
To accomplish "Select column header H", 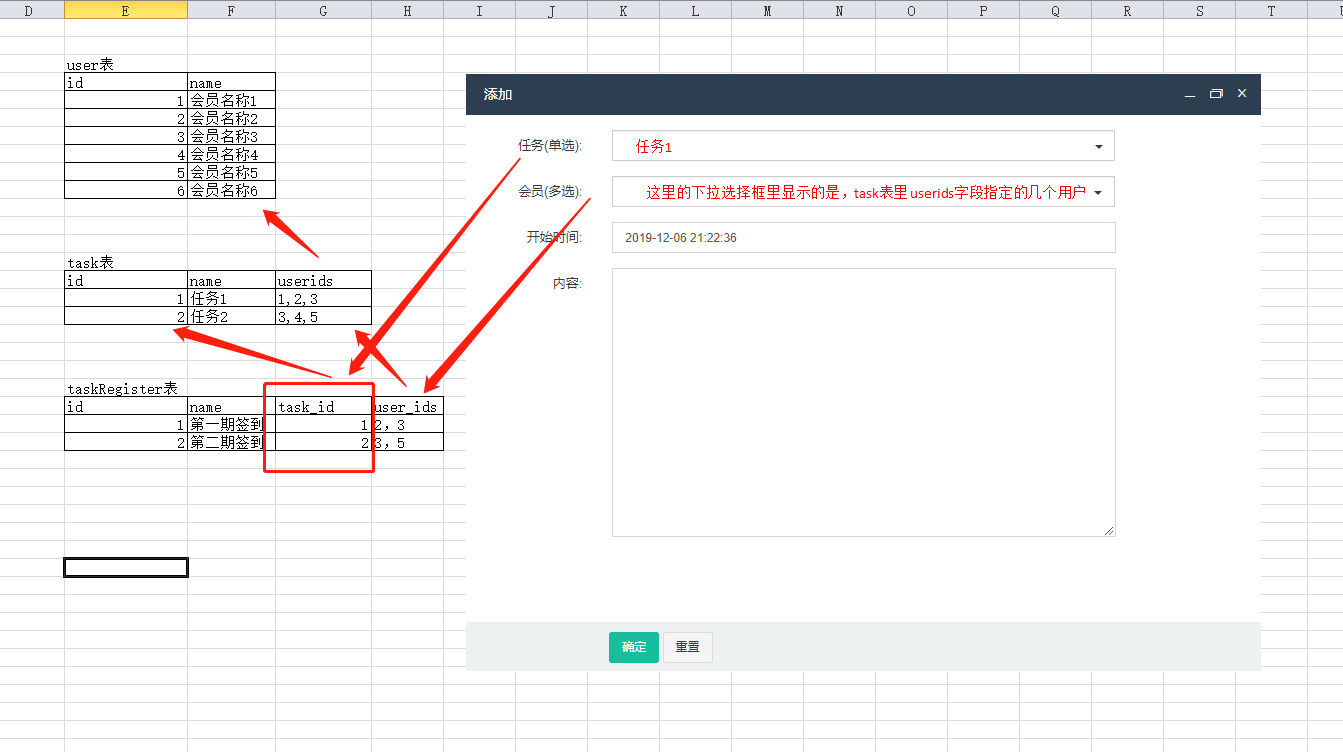I will tap(407, 10).
